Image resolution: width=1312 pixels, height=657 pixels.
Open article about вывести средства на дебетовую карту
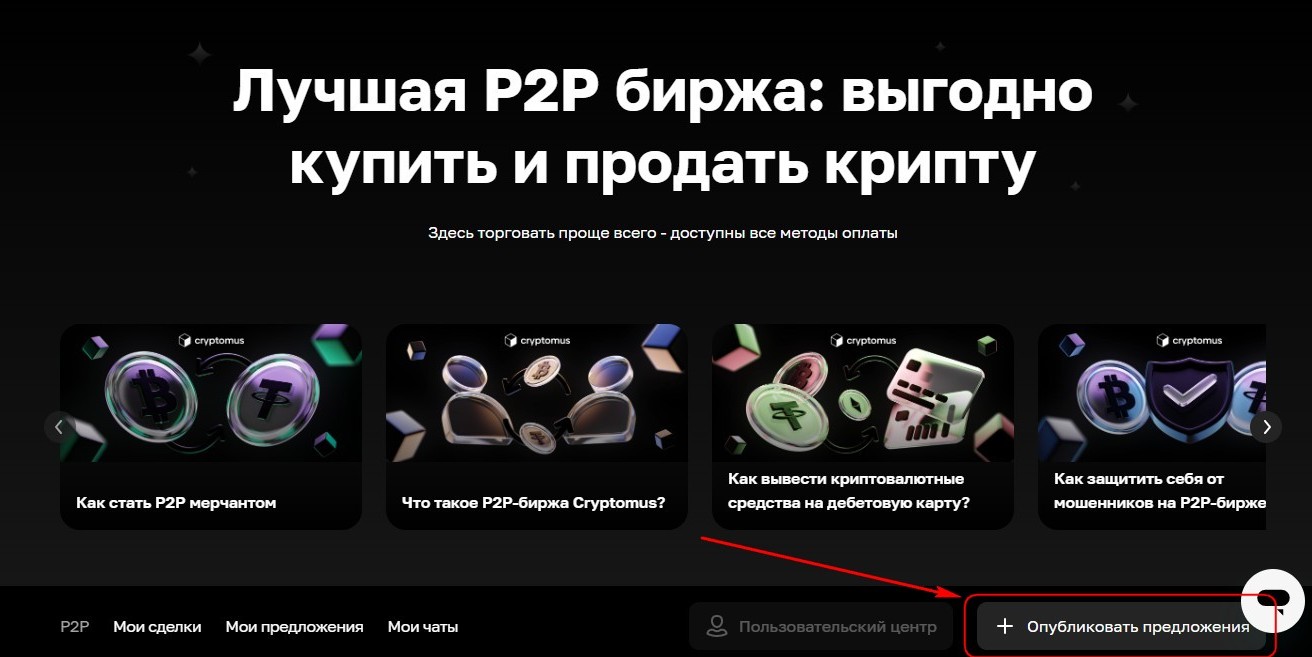(x=863, y=427)
